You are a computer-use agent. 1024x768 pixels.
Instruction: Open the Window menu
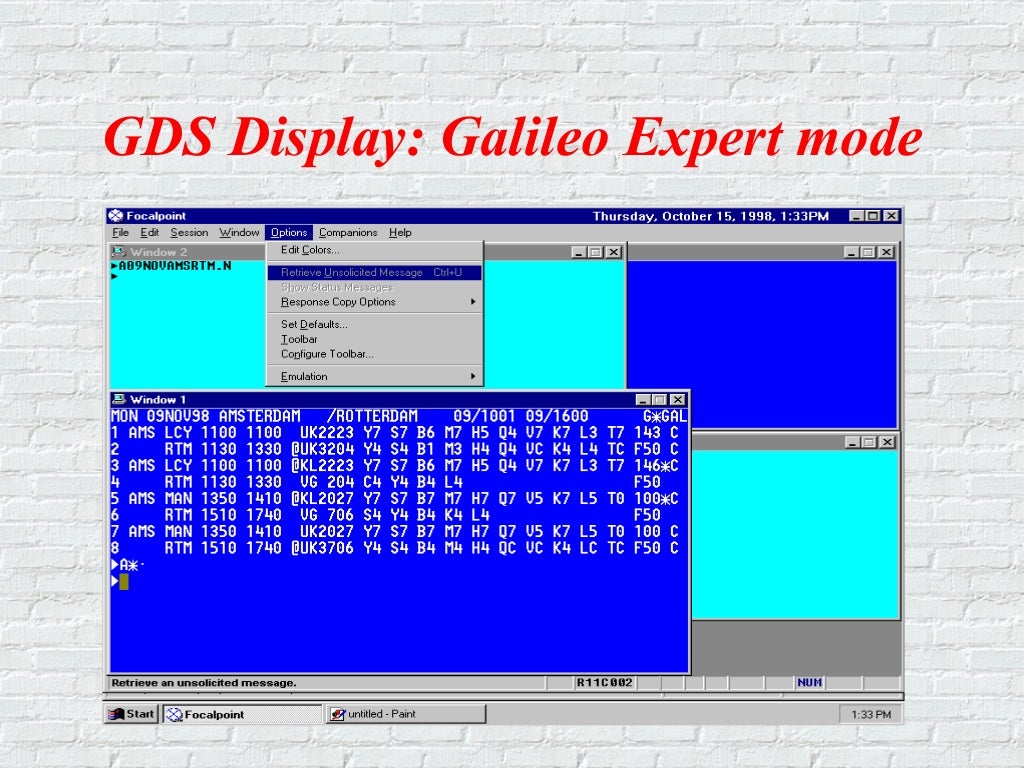click(239, 232)
